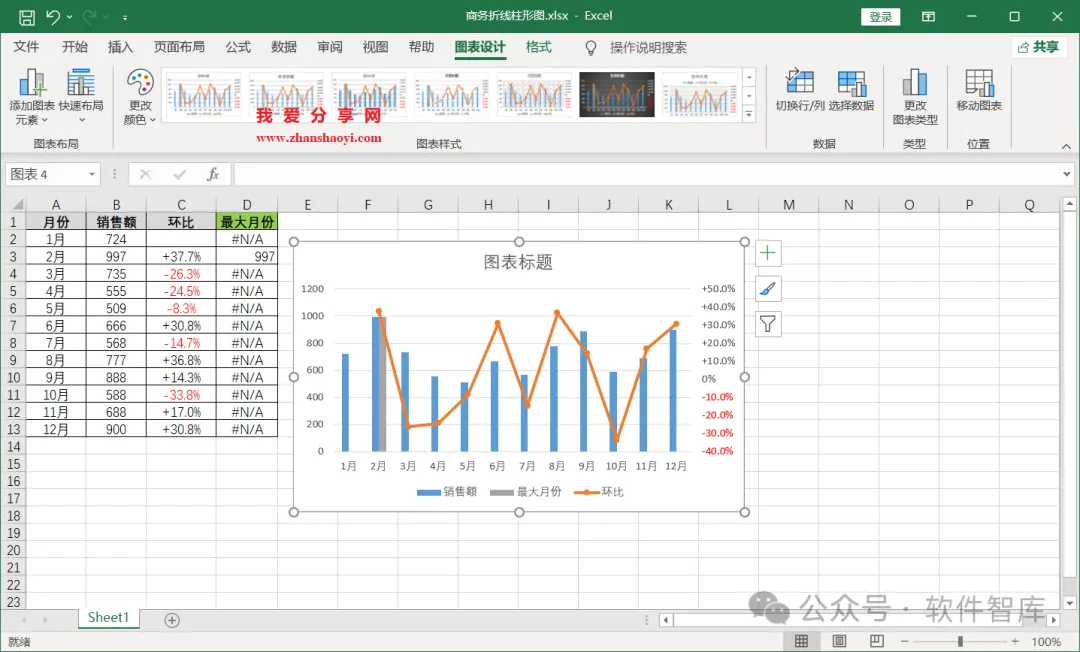Click the formula bar input area

646,174
